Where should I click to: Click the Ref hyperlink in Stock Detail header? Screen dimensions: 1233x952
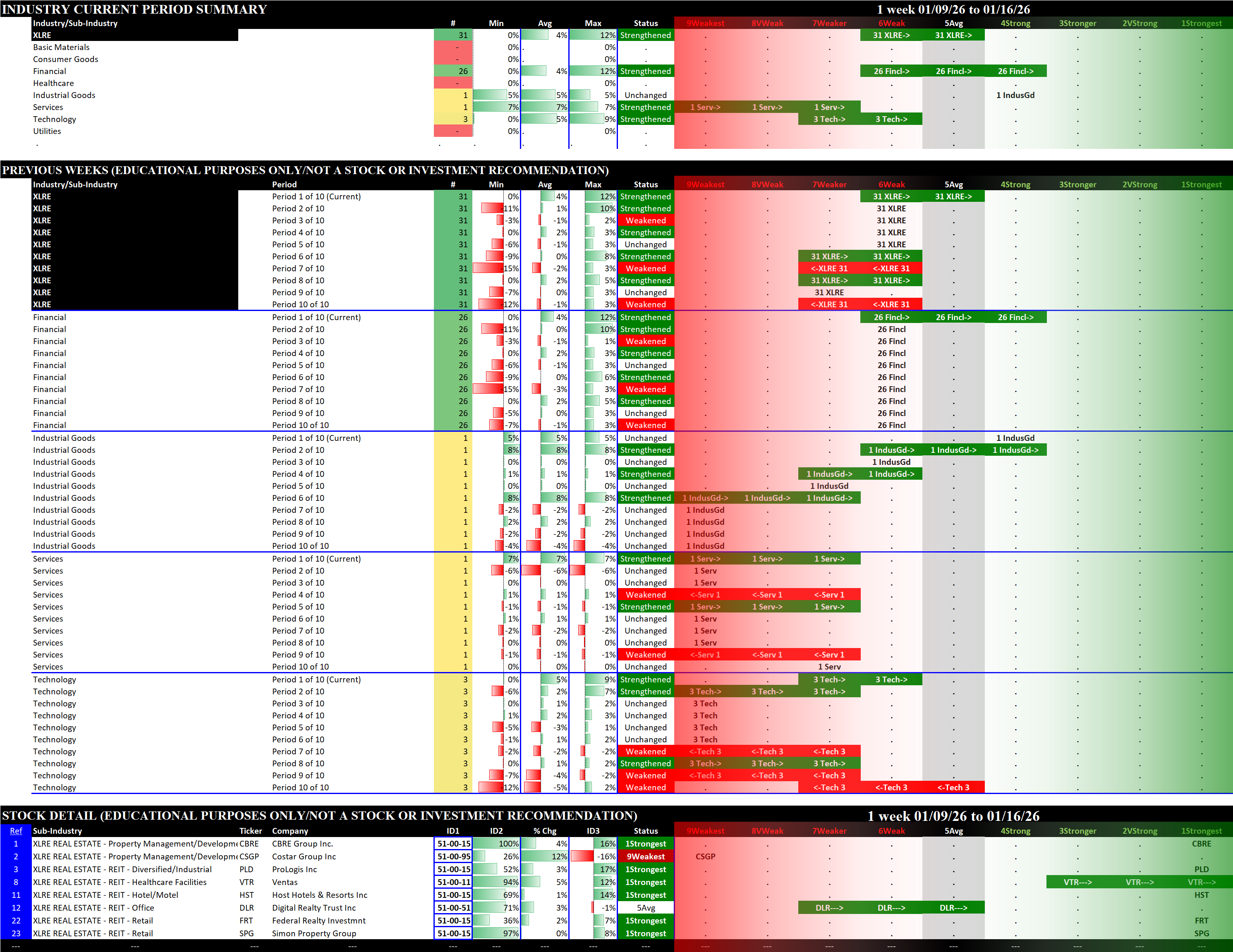16,831
